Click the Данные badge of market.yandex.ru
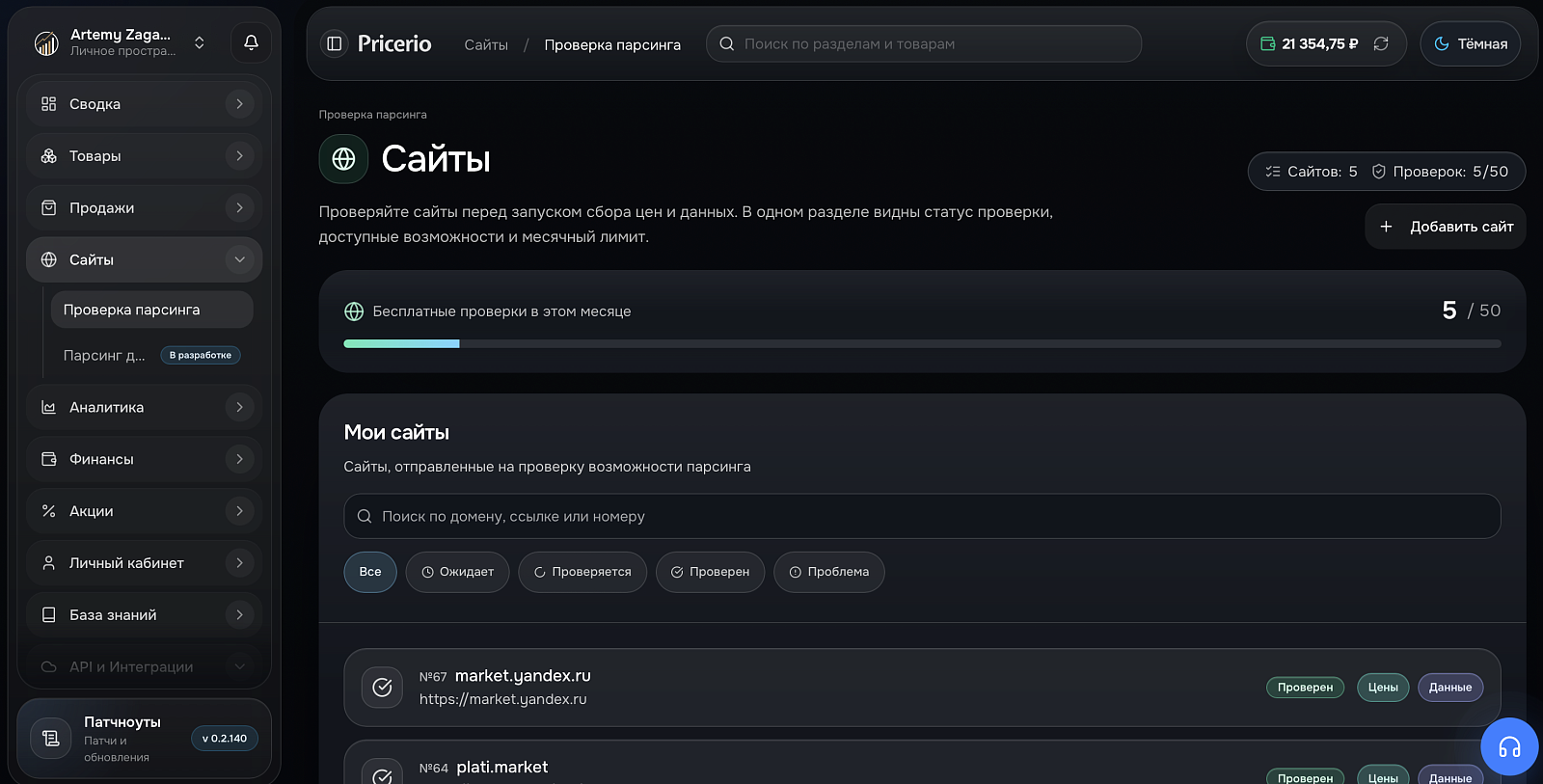Viewport: 1543px width, 784px height. (1450, 688)
